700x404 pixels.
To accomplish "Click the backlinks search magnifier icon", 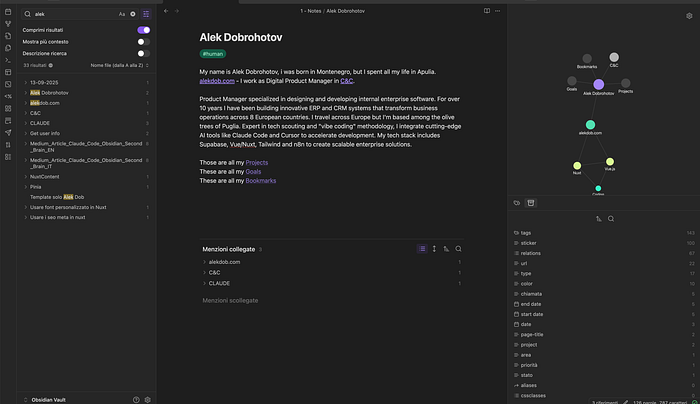I will [x=458, y=249].
